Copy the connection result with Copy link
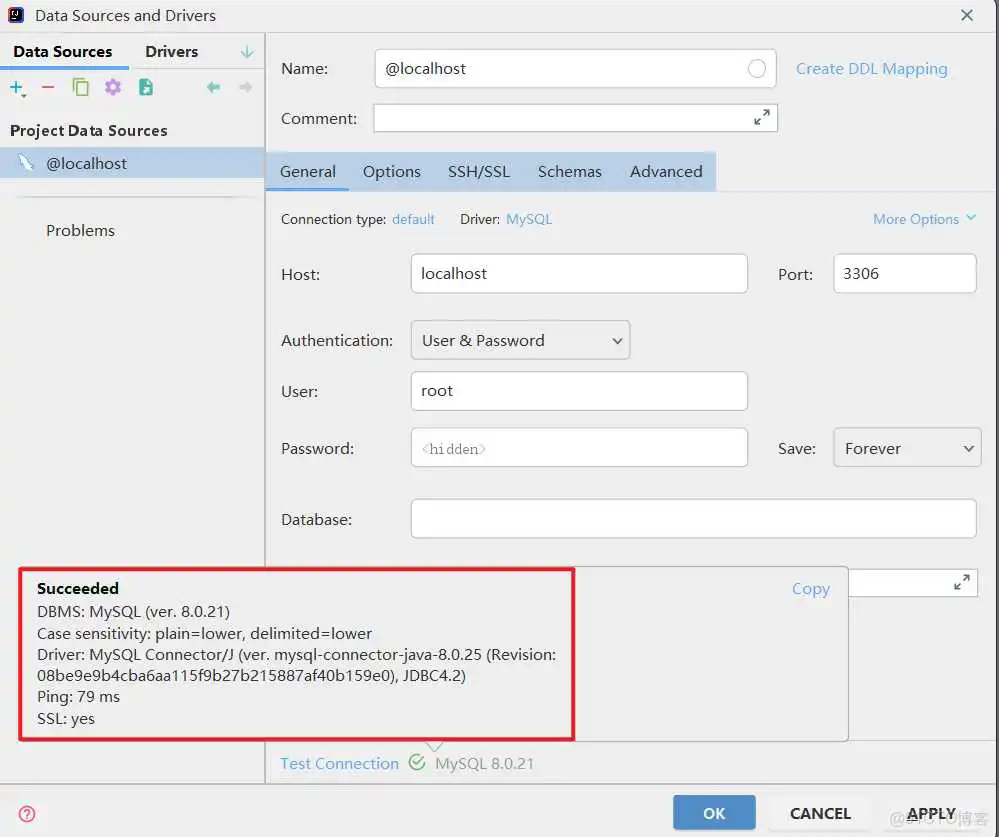This screenshot has height=837, width=999. [x=810, y=589]
